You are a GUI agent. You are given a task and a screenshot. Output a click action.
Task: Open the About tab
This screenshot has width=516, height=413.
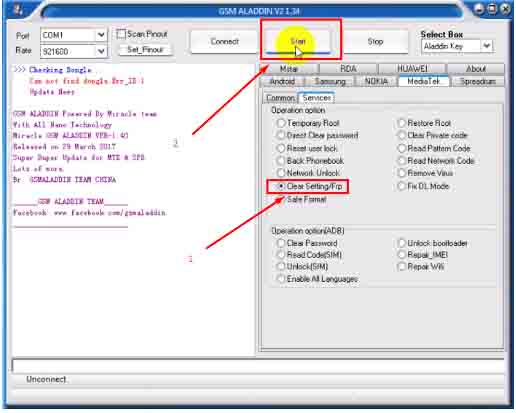[x=476, y=69]
